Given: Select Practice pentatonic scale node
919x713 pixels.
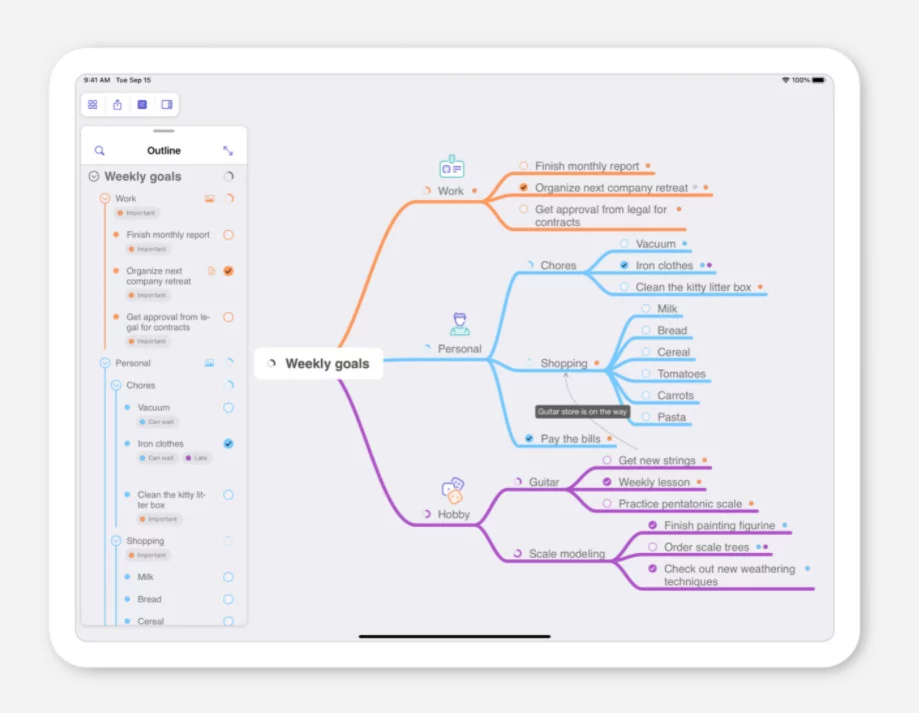Looking at the screenshot, I should [680, 504].
